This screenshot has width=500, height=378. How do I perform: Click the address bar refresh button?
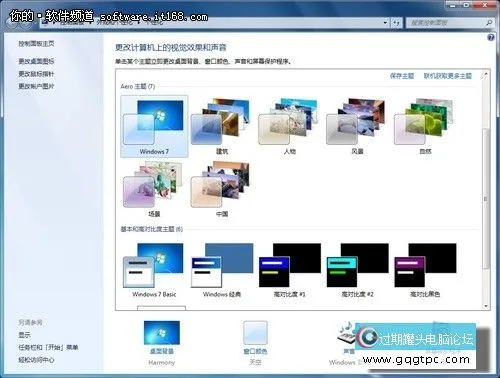[396, 23]
